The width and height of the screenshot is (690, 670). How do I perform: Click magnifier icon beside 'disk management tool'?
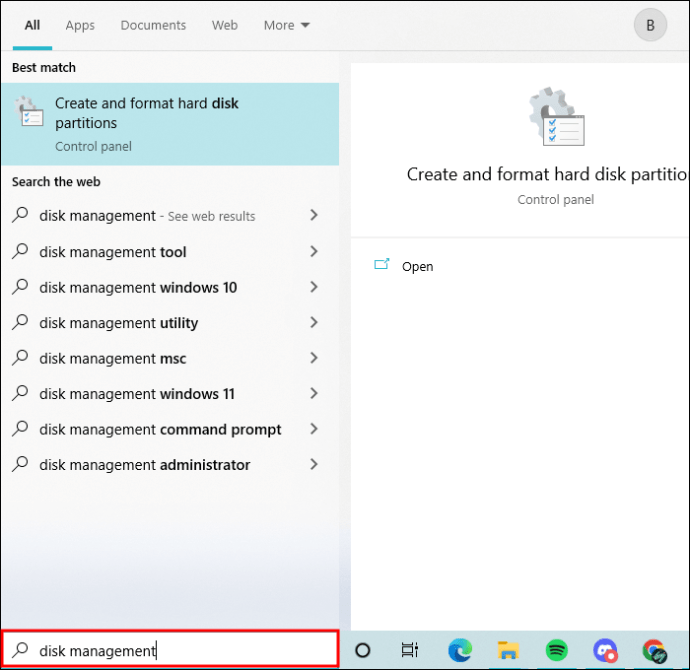pos(20,251)
